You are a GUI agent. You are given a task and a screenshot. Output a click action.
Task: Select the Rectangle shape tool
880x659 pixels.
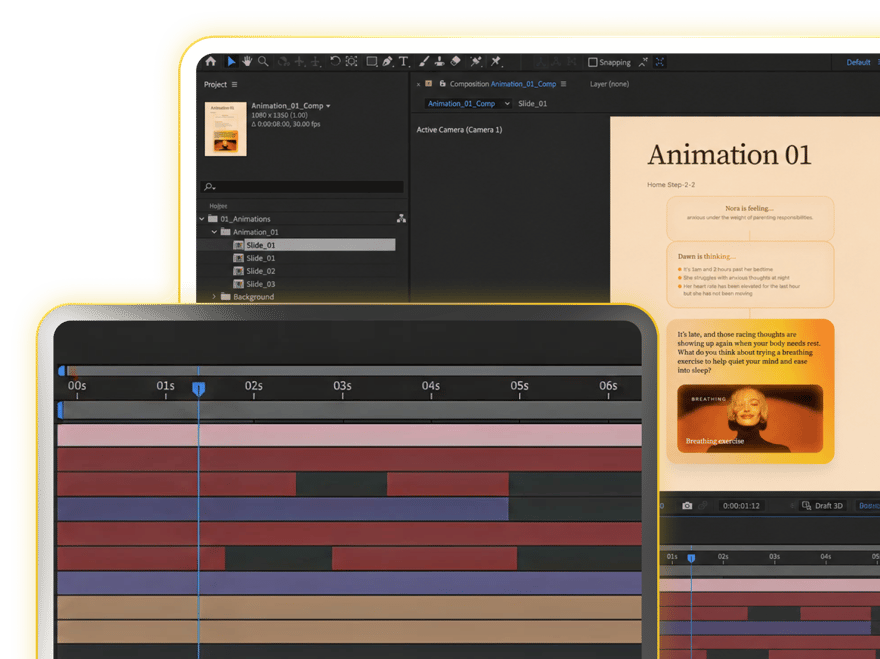coord(372,61)
